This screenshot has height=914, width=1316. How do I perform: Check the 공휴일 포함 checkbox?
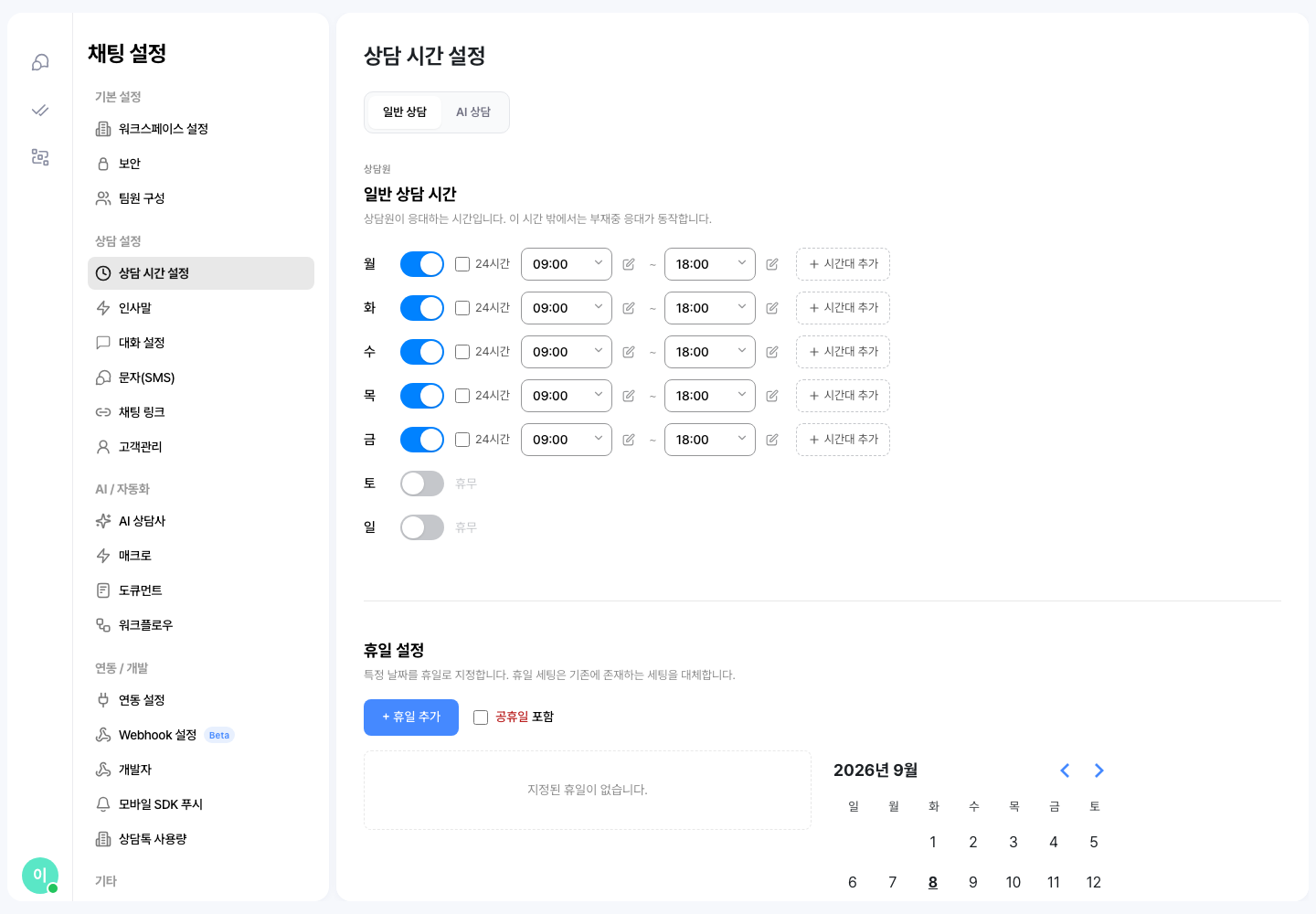tap(481, 717)
